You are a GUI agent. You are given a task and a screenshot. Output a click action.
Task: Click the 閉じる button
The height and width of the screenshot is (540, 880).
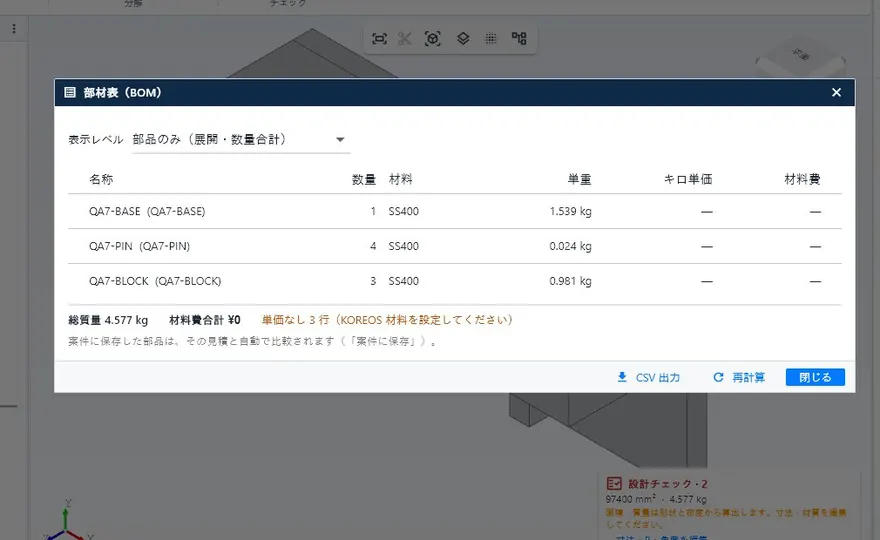click(x=815, y=377)
